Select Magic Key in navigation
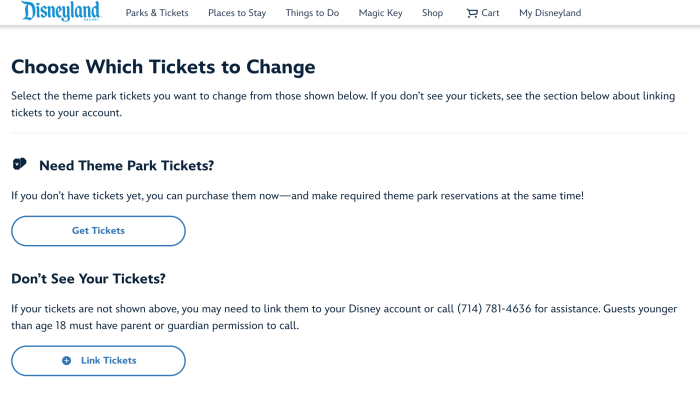700x409 pixels. click(x=380, y=13)
